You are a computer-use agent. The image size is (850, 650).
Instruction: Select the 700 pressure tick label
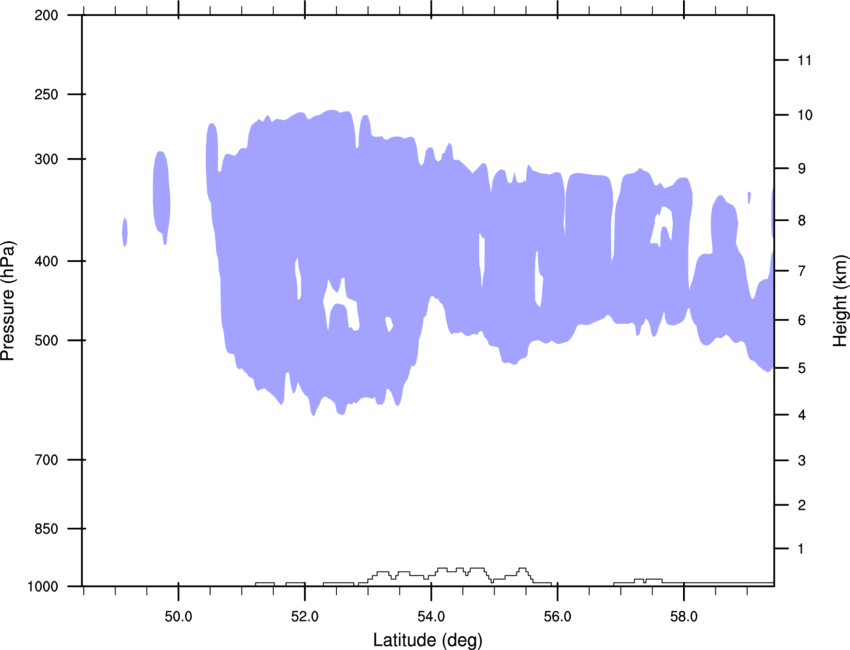coord(46,460)
